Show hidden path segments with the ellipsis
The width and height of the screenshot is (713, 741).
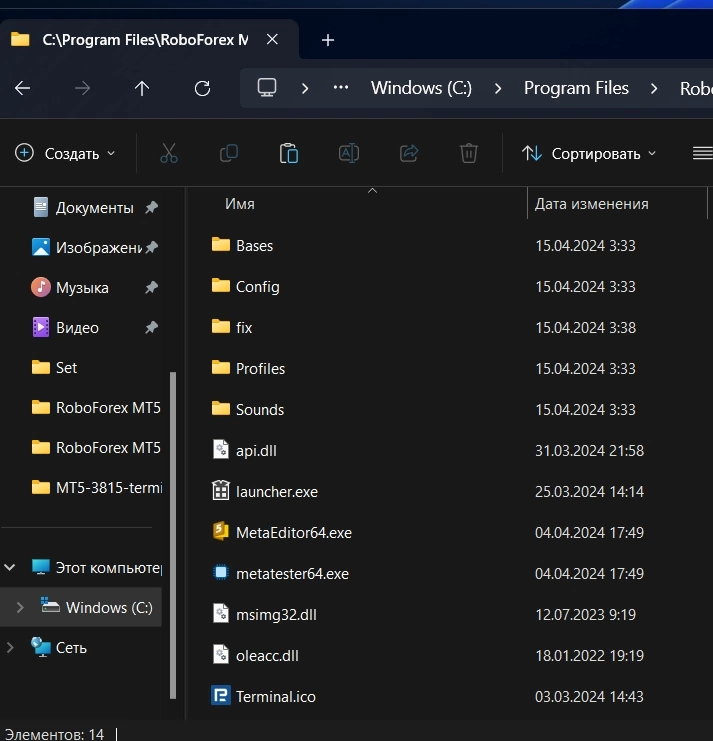click(341, 87)
